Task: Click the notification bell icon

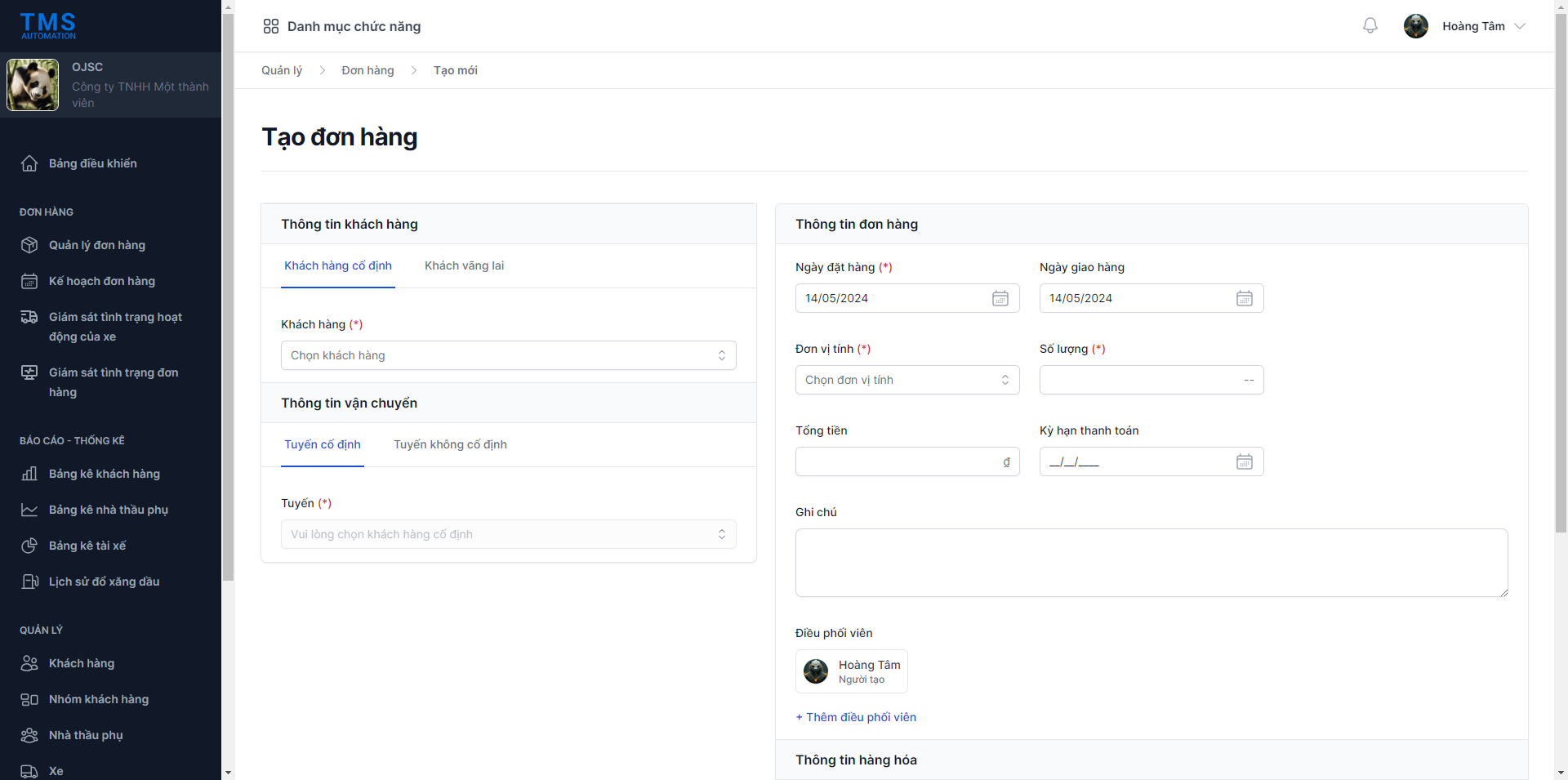Action: 1370,26
